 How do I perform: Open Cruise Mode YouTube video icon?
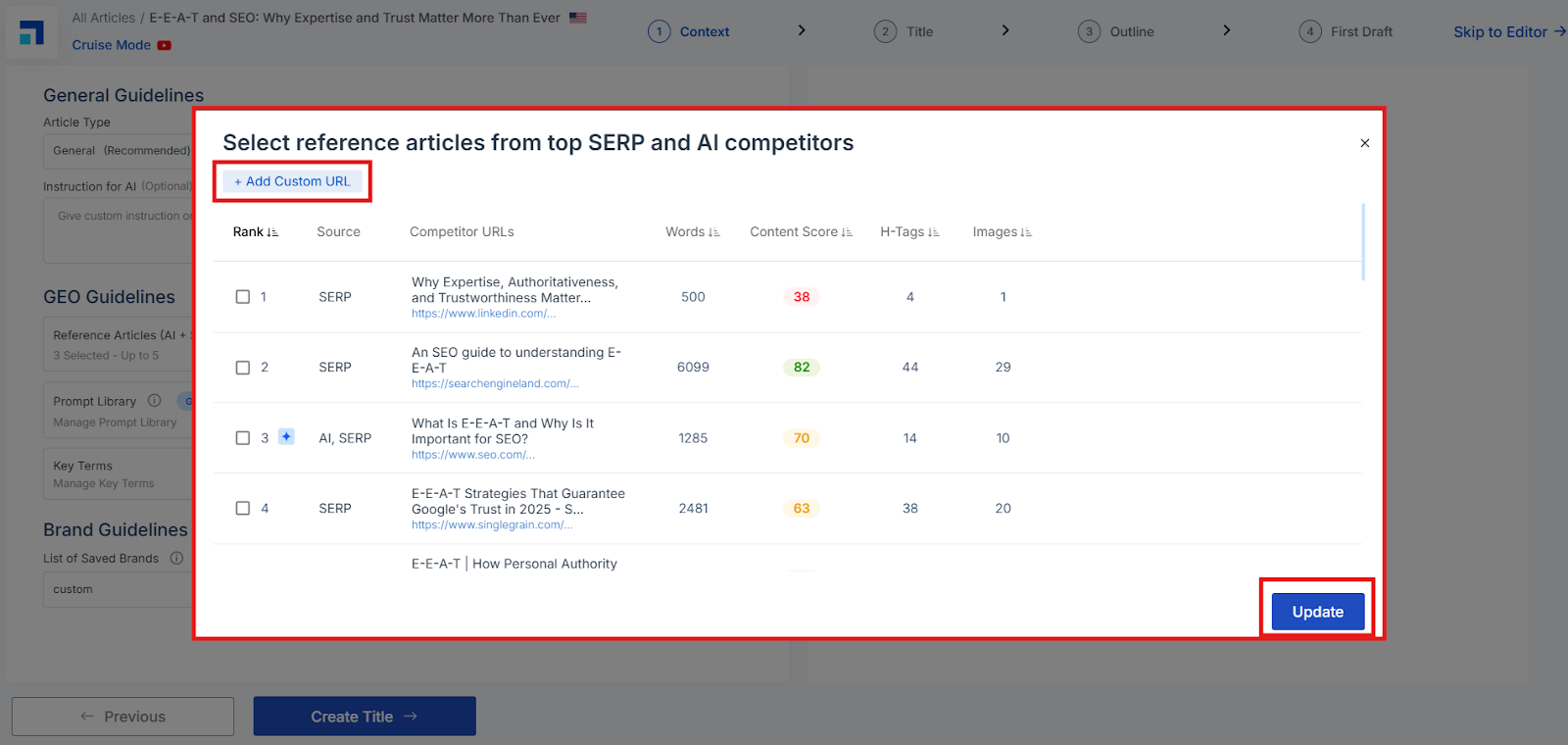point(164,45)
